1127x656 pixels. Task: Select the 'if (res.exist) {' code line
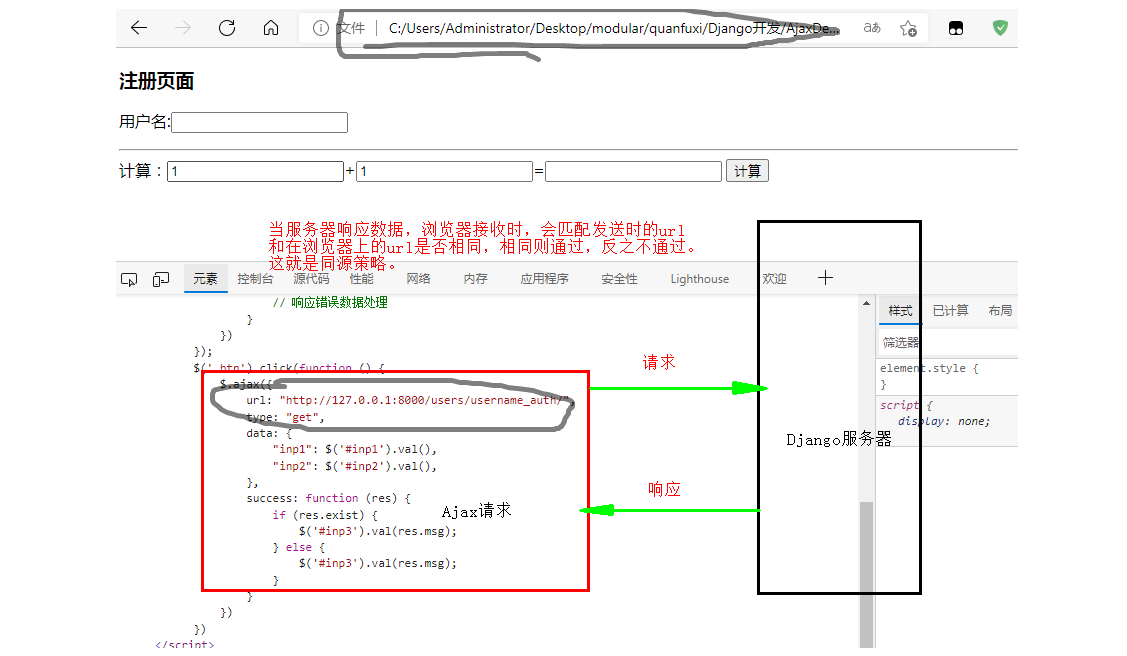coord(325,514)
